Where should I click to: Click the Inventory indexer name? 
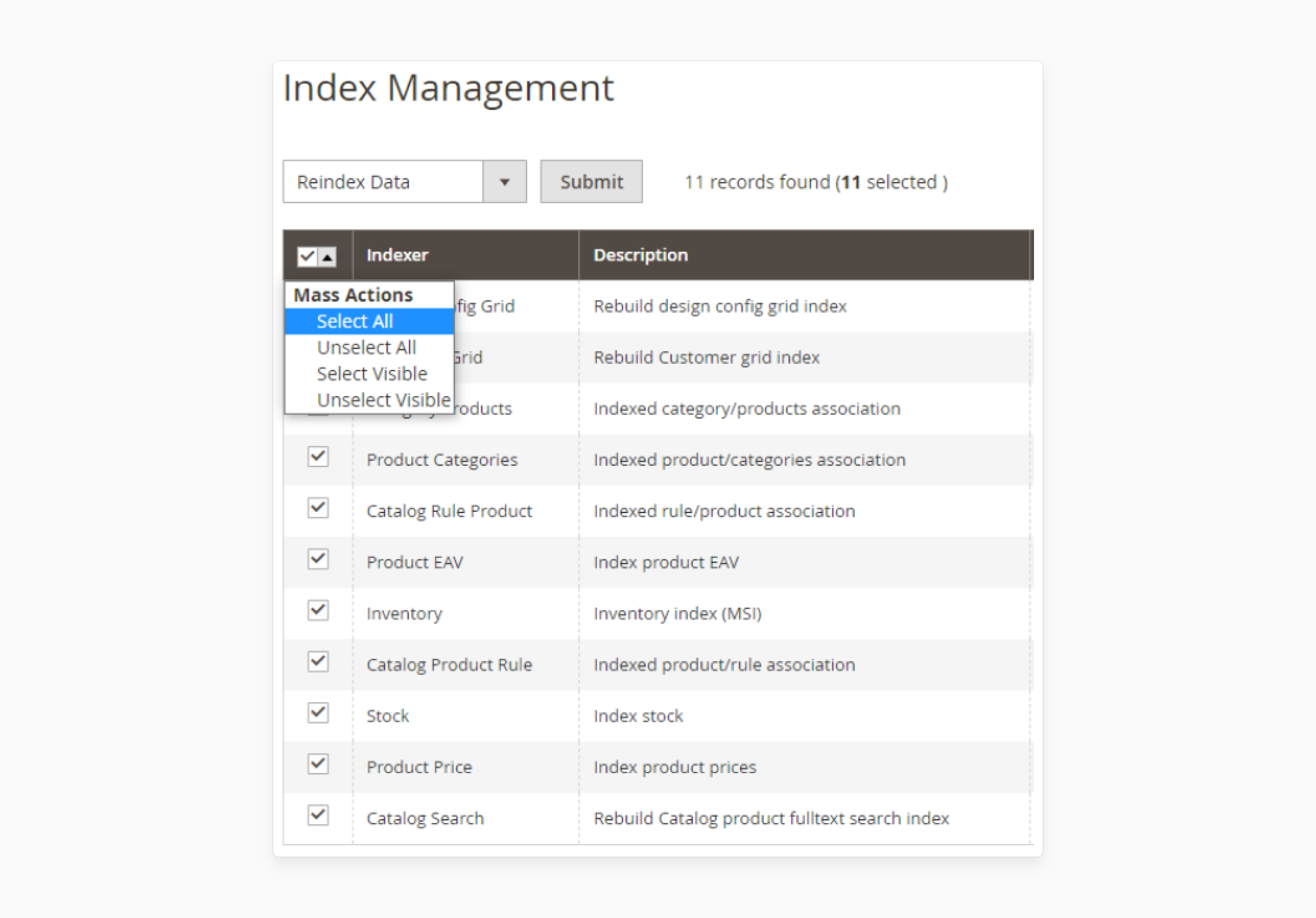[x=405, y=614]
